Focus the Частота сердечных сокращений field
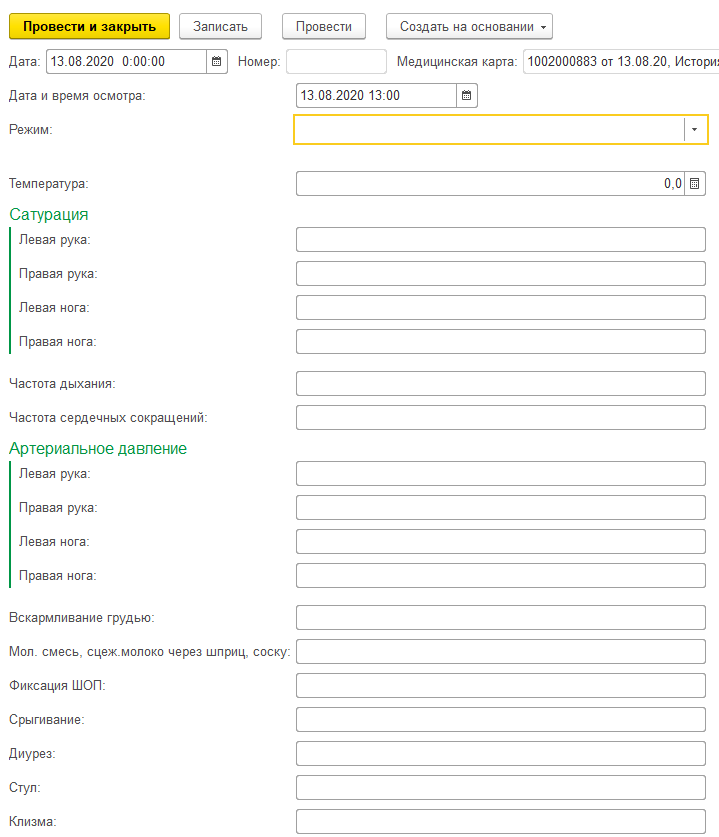This screenshot has height=837, width=719. pos(501,417)
